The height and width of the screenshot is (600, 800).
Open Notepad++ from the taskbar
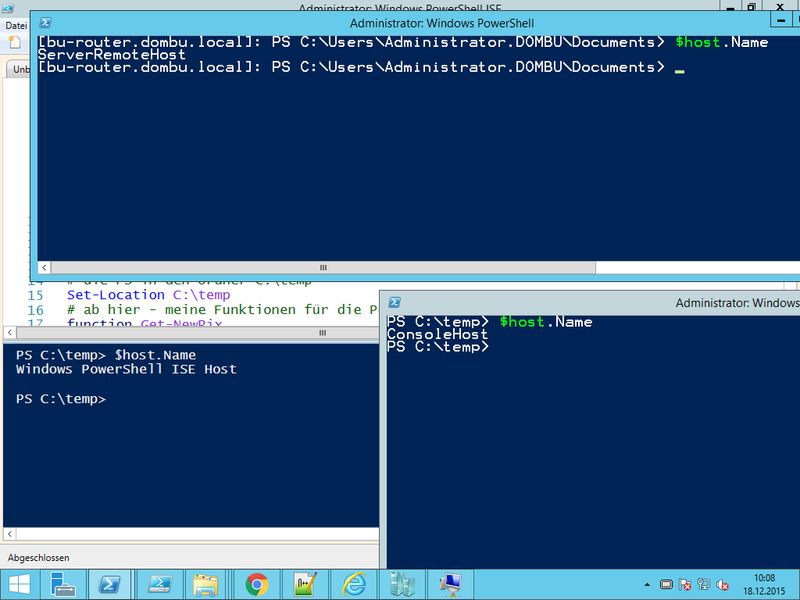(305, 585)
